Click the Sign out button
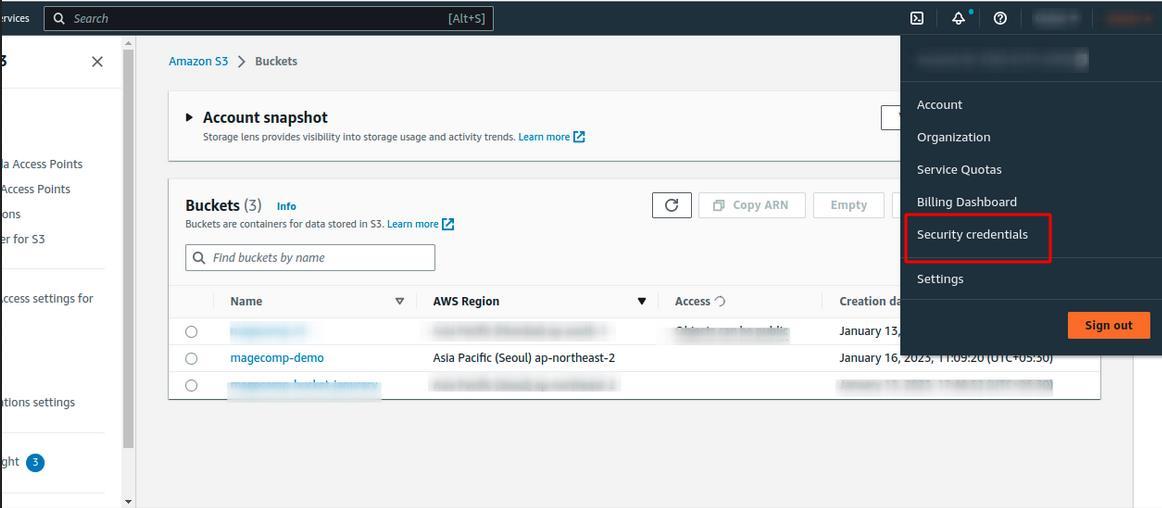Image resolution: width=1162 pixels, height=508 pixels. (1109, 326)
